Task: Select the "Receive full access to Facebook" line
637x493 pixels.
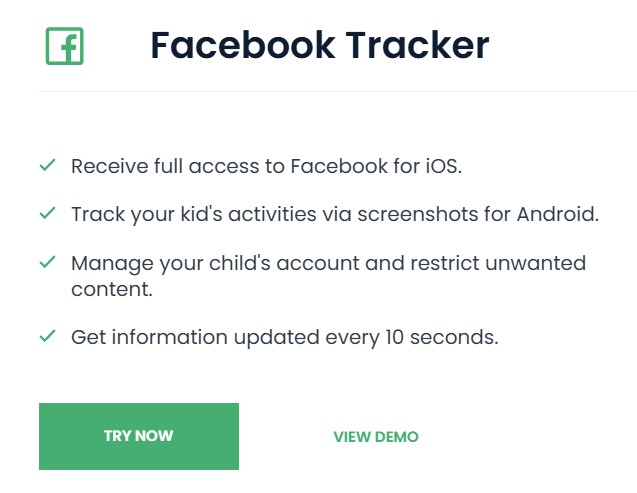Action: tap(266, 166)
